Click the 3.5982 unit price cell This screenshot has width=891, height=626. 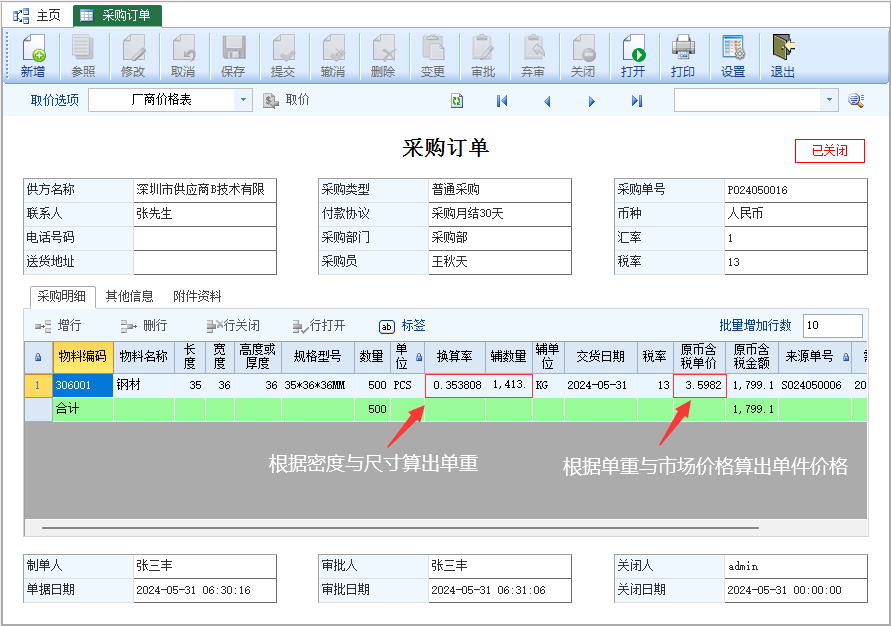point(700,386)
